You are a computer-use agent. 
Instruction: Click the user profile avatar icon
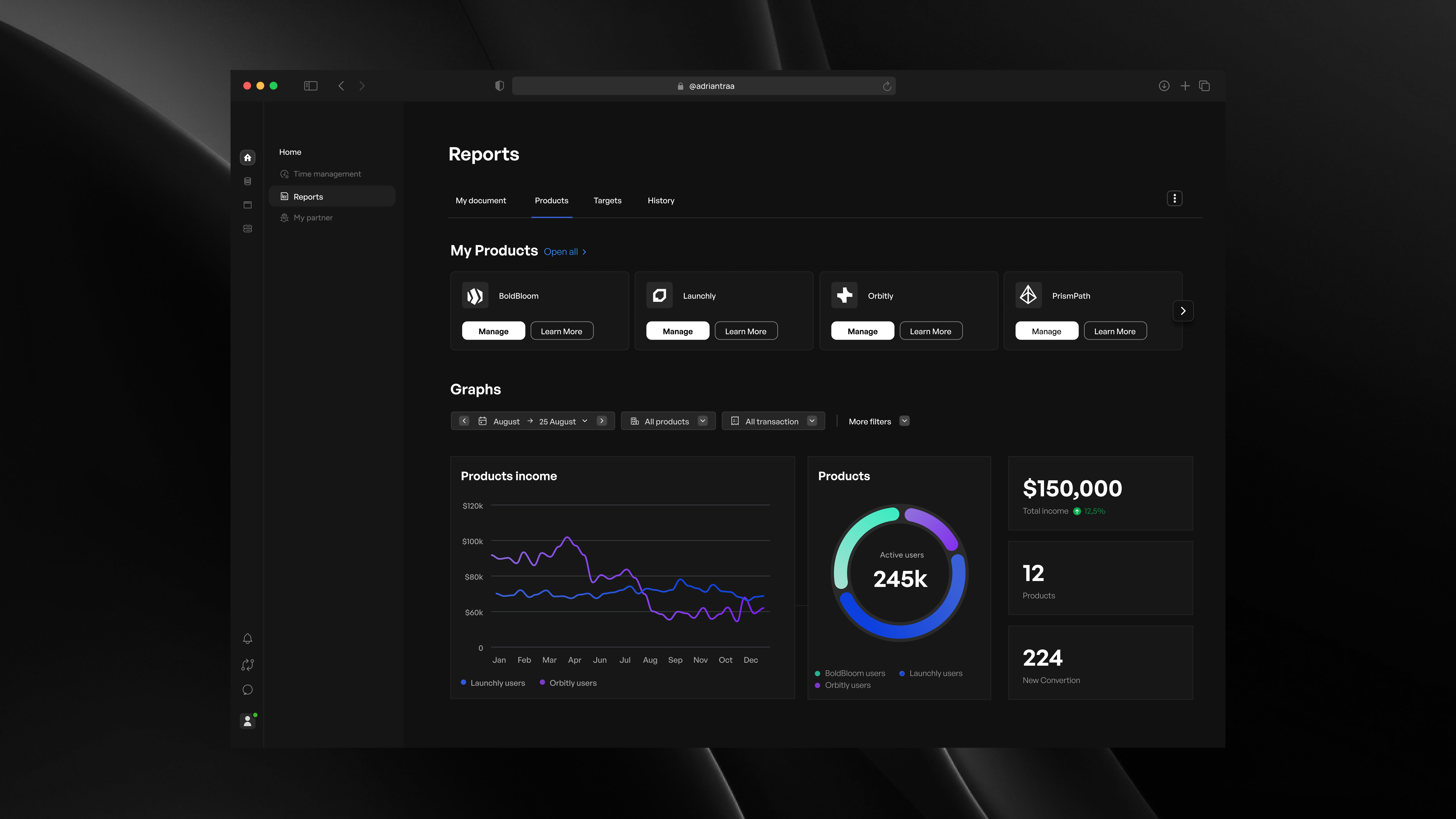(x=248, y=721)
